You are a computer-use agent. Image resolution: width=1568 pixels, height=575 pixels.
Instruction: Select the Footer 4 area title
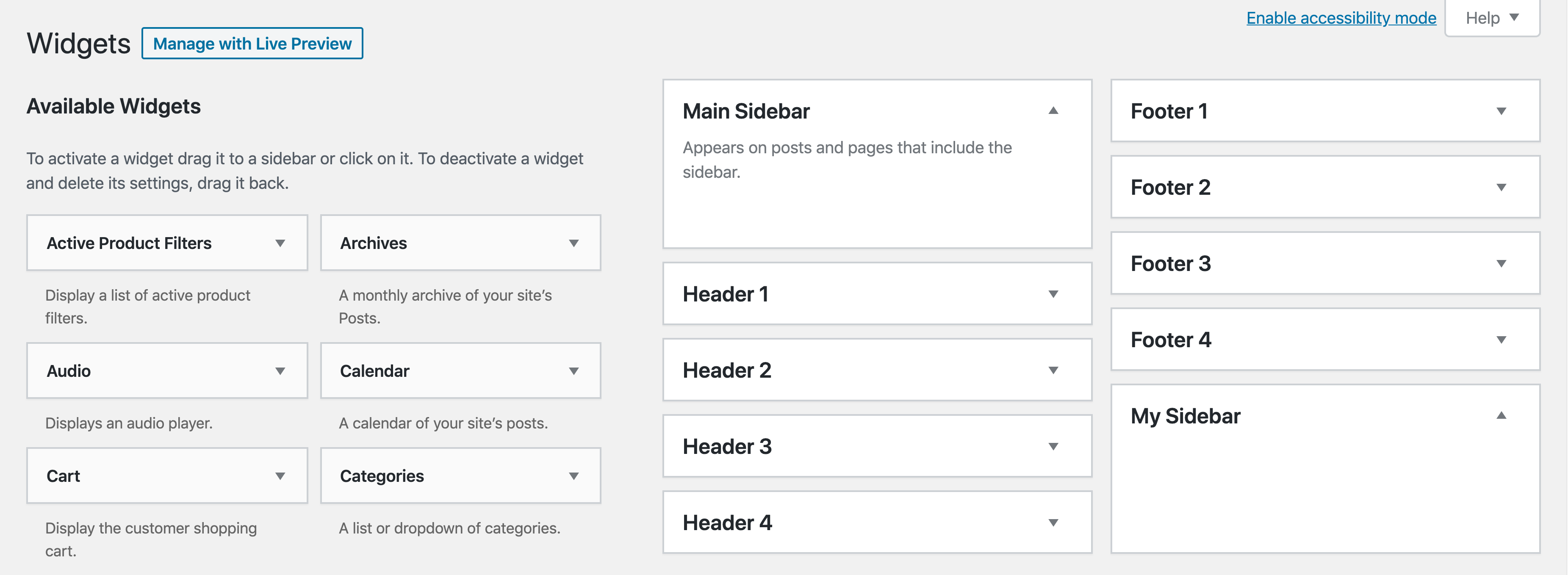pos(1171,340)
